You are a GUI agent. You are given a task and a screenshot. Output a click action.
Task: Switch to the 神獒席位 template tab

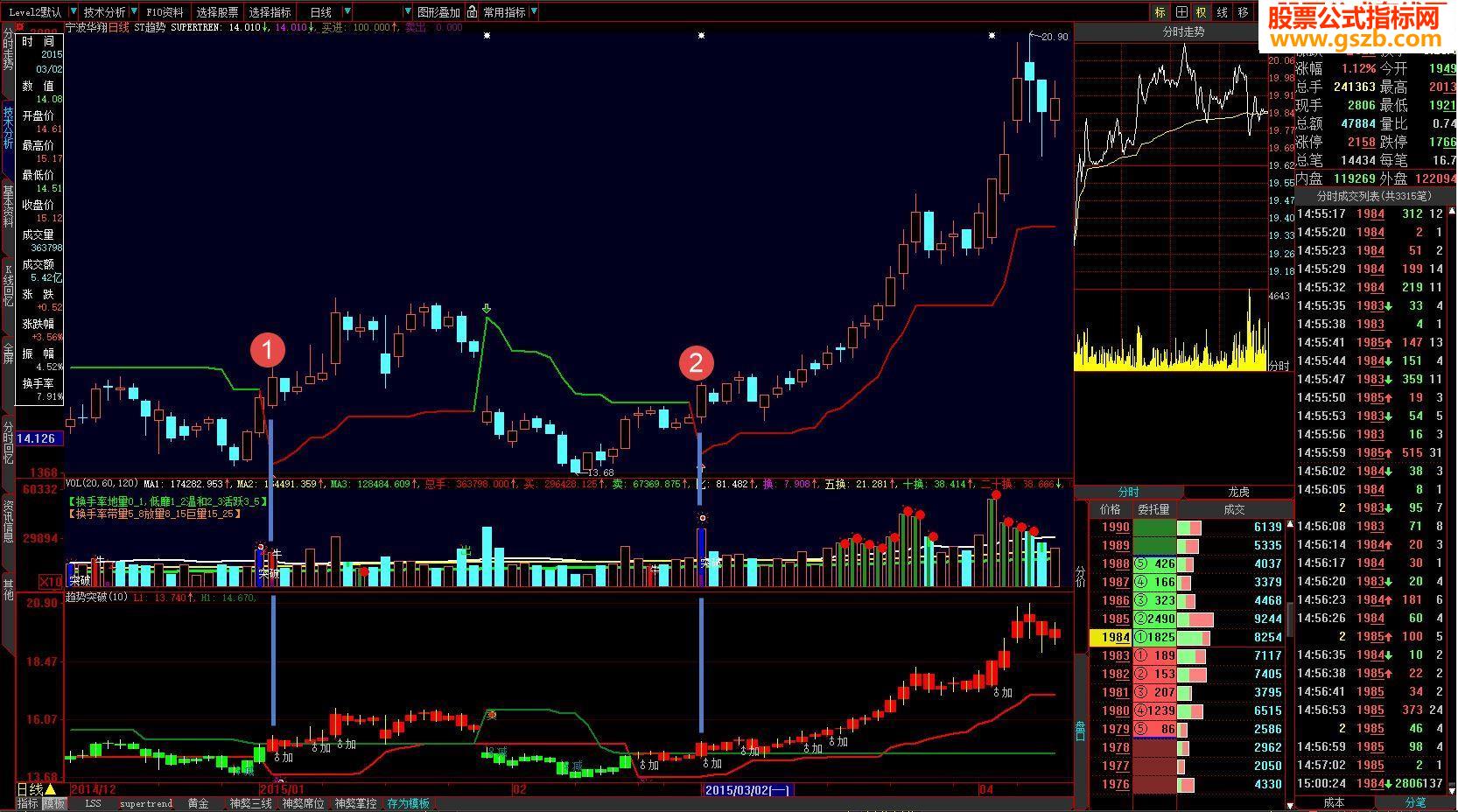303,803
